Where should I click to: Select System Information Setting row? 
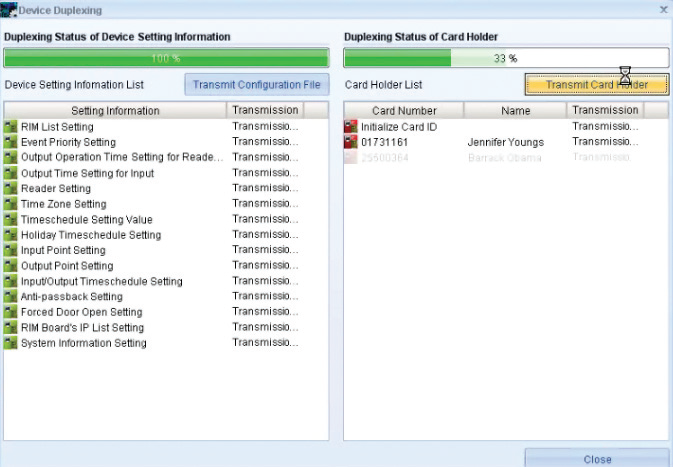tap(84, 343)
